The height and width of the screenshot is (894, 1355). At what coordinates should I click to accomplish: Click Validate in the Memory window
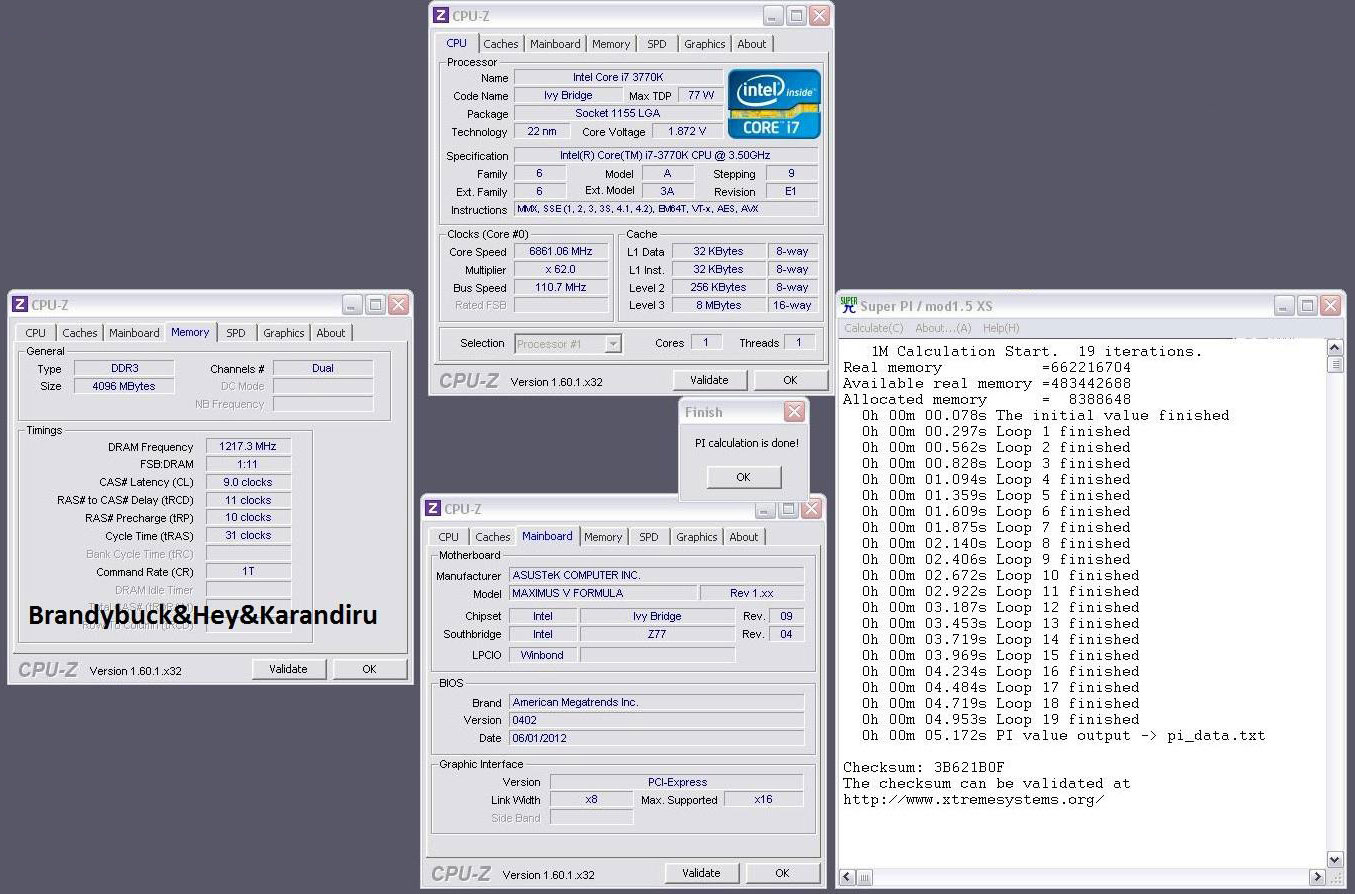(x=288, y=669)
